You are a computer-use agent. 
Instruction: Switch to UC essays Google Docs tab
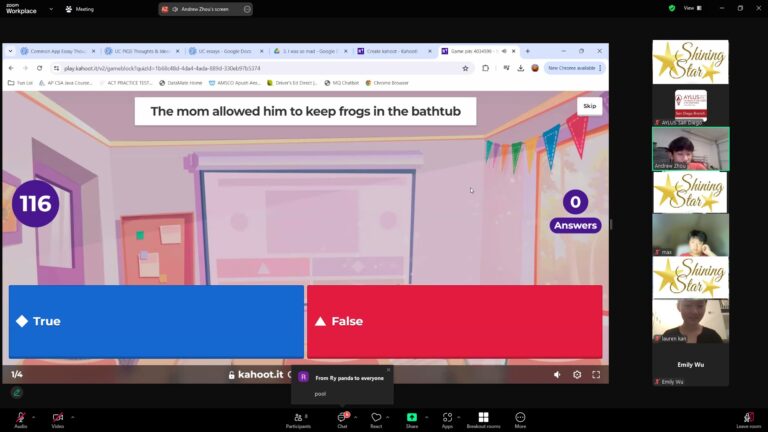click(x=226, y=51)
